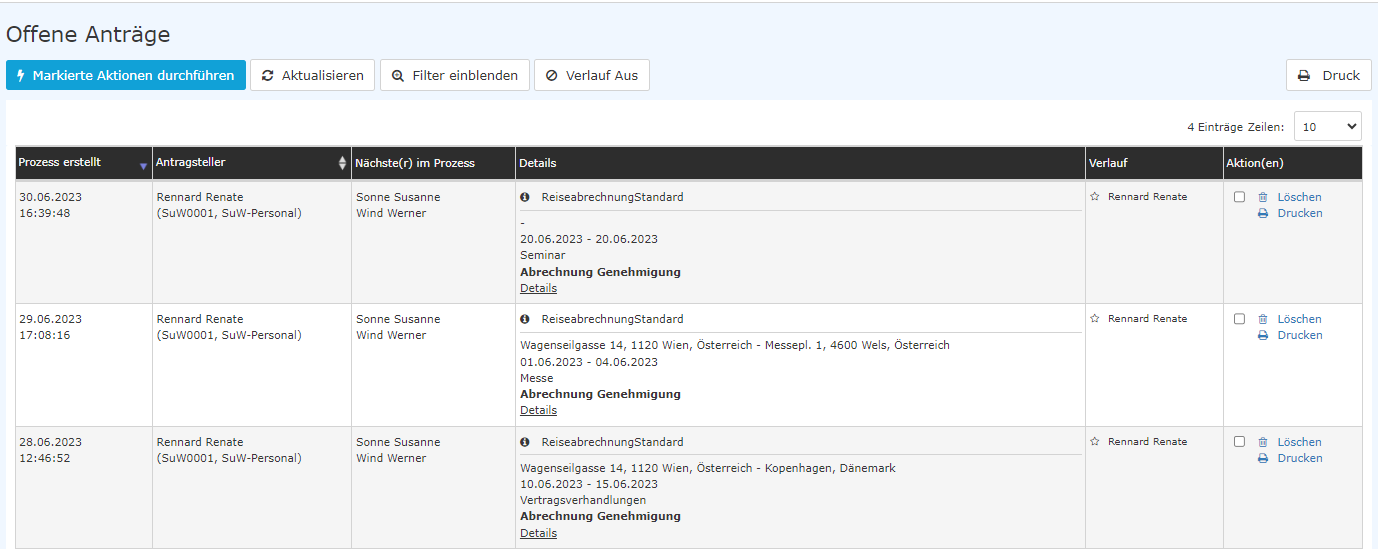Click info icon in 28.06.2023 request details
This screenshot has width=1378, height=549.
click(x=525, y=442)
